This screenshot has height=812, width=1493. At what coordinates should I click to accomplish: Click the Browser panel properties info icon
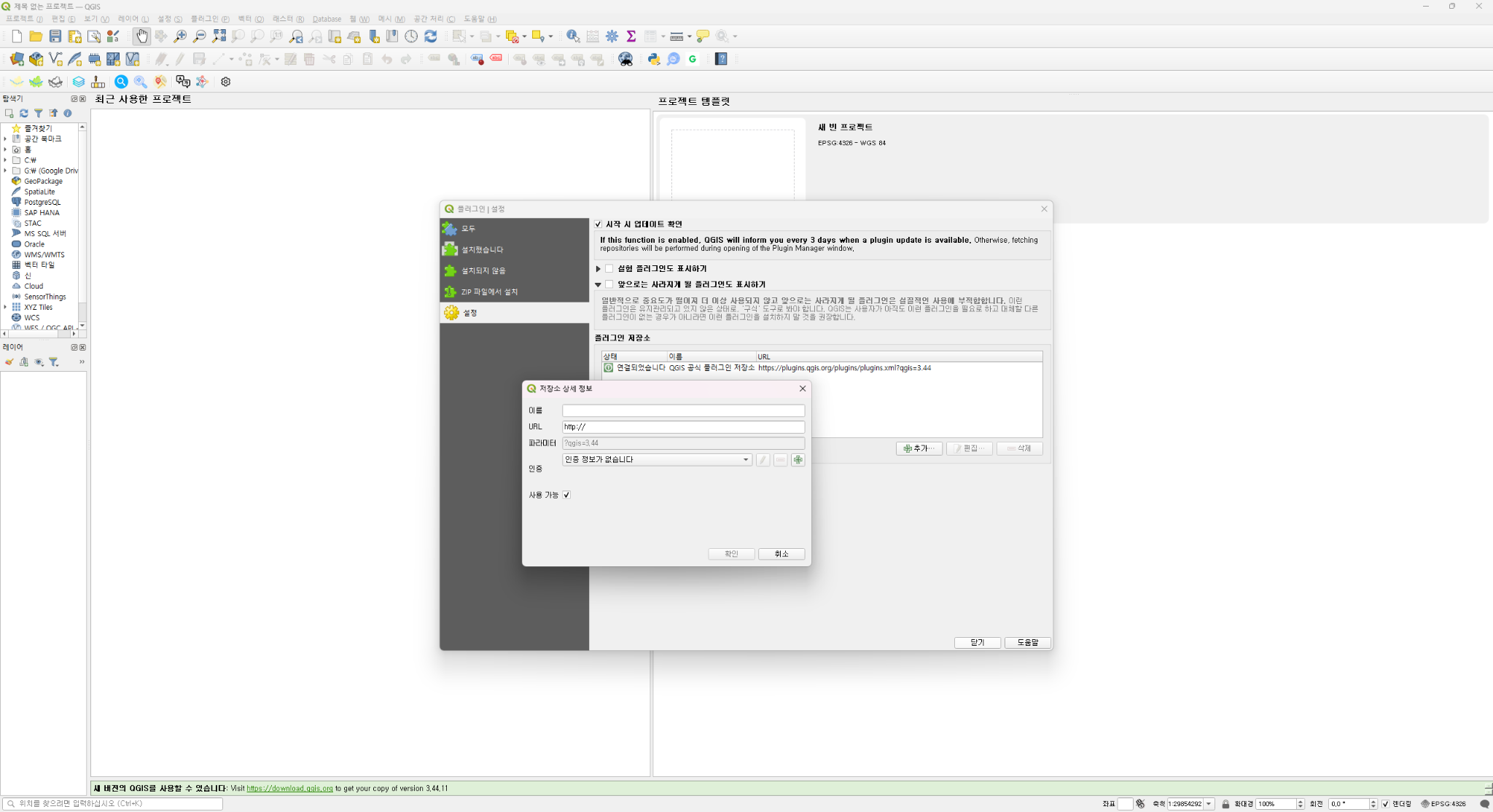(68, 113)
